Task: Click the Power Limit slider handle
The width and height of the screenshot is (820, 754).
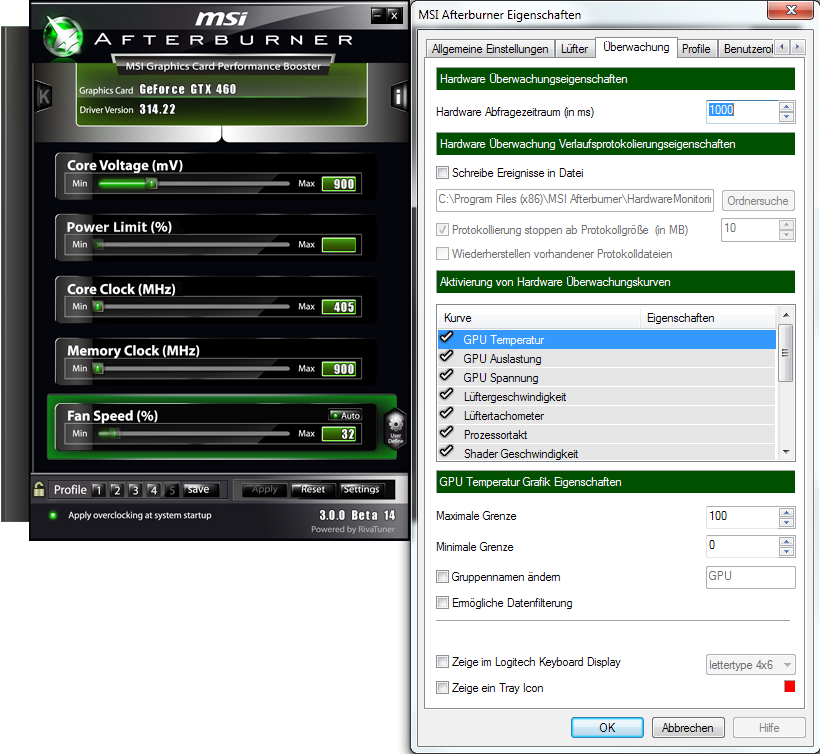Action: 99,244
